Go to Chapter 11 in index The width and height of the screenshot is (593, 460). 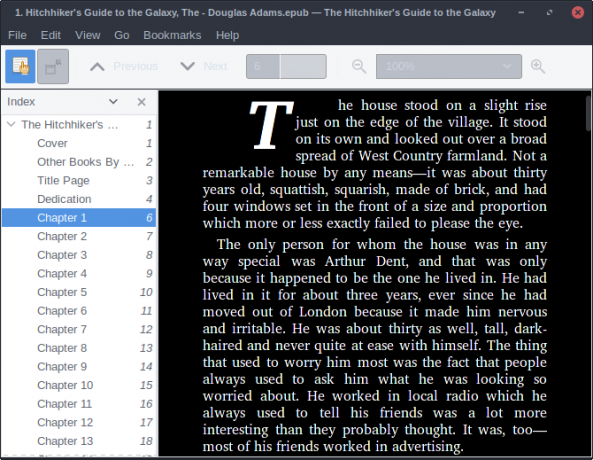79,404
